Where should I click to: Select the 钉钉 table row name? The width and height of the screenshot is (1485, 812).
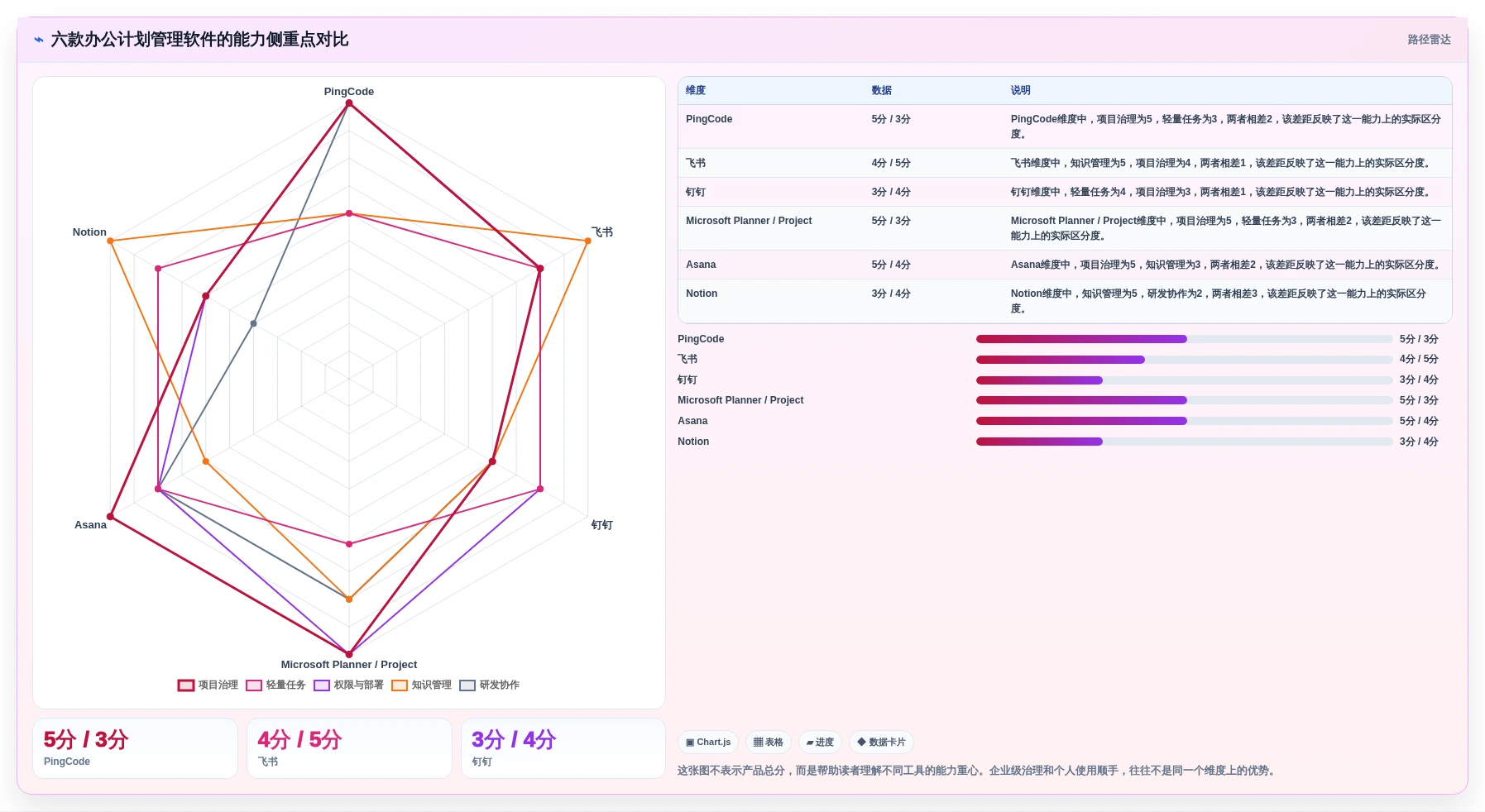point(696,192)
